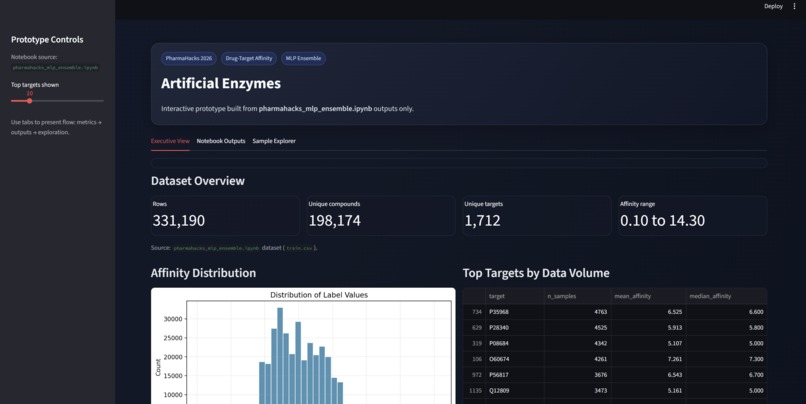Click n_samples value 4763

[577, 312]
